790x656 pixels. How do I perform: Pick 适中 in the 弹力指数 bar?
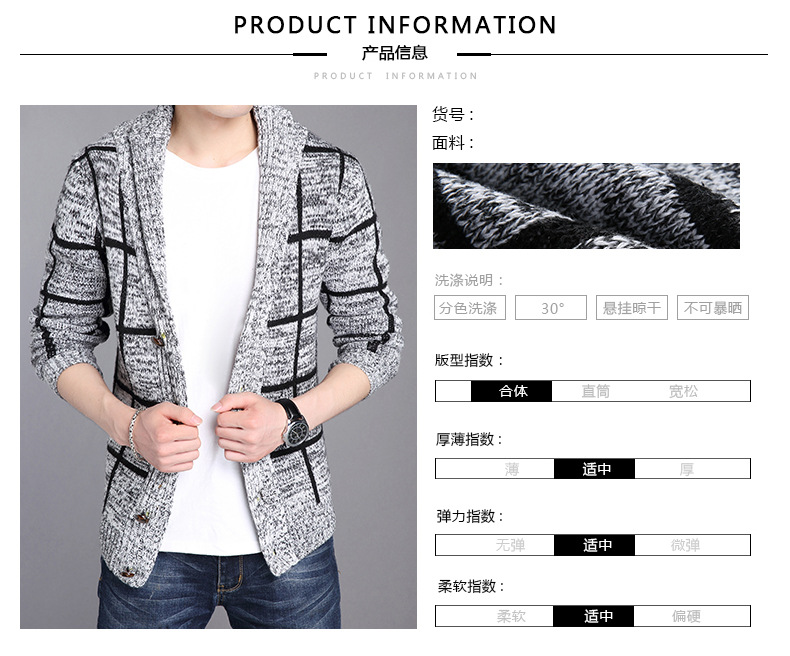[x=595, y=545]
